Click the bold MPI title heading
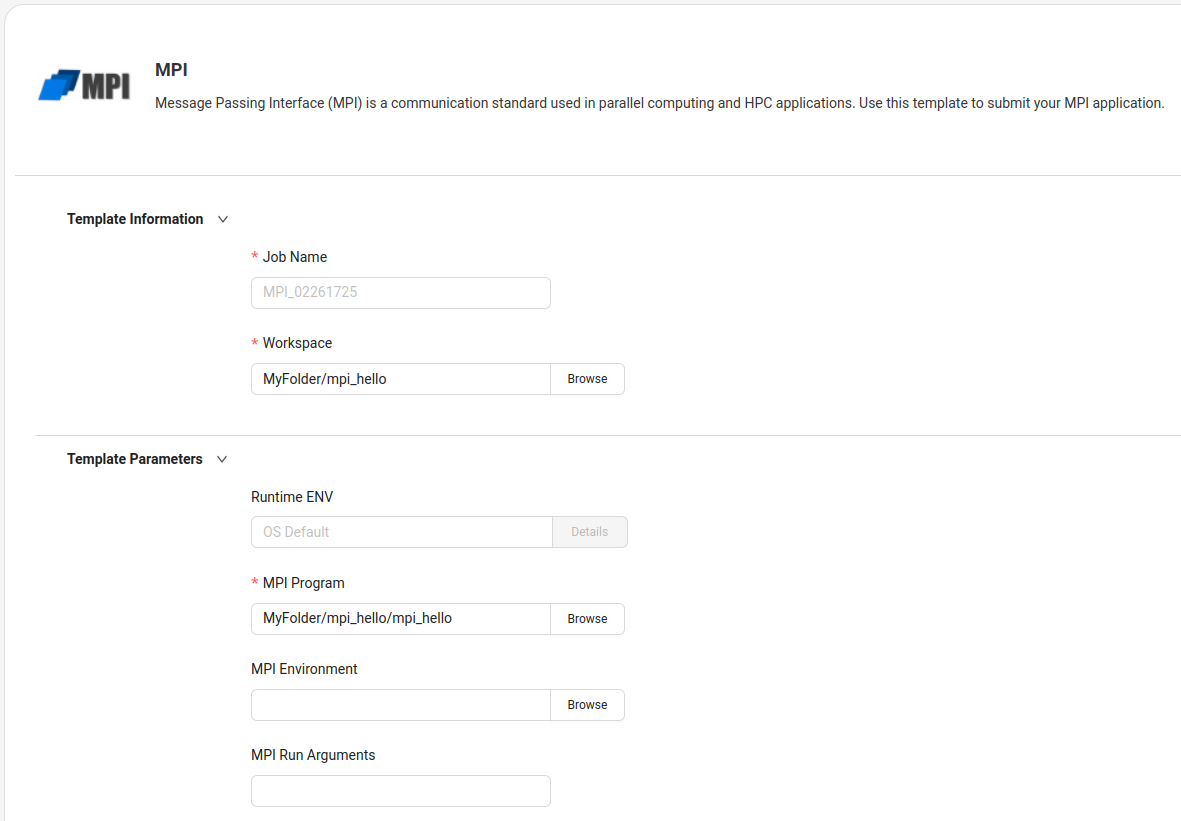 click(171, 70)
